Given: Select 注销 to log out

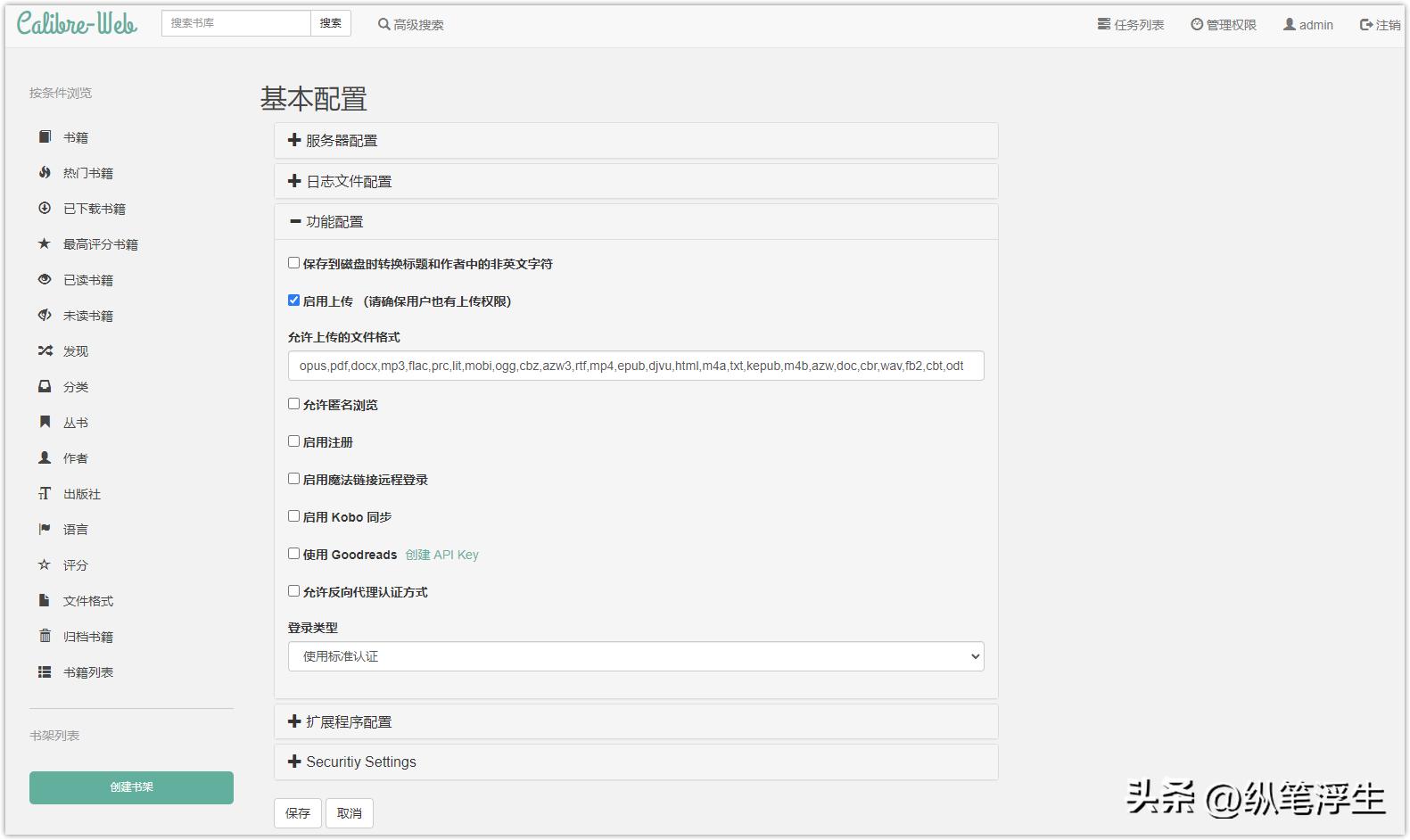Looking at the screenshot, I should [1380, 24].
